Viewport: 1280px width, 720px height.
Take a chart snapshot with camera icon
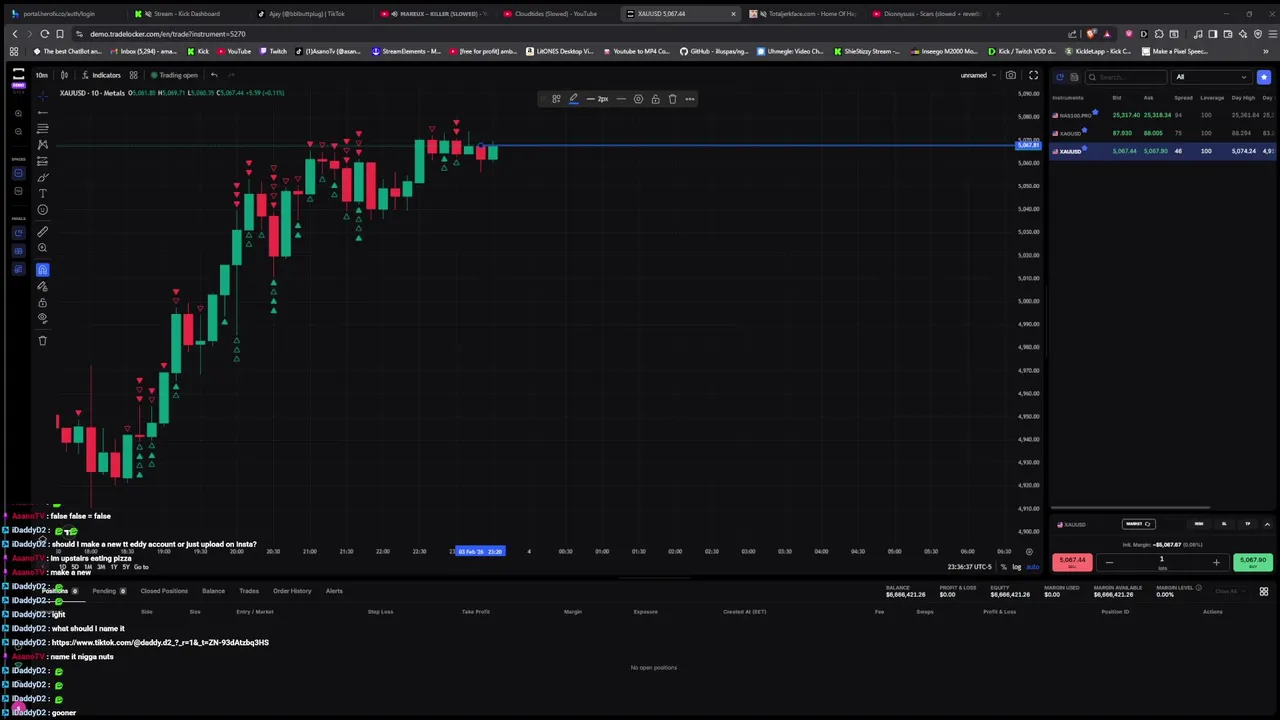coord(1011,75)
